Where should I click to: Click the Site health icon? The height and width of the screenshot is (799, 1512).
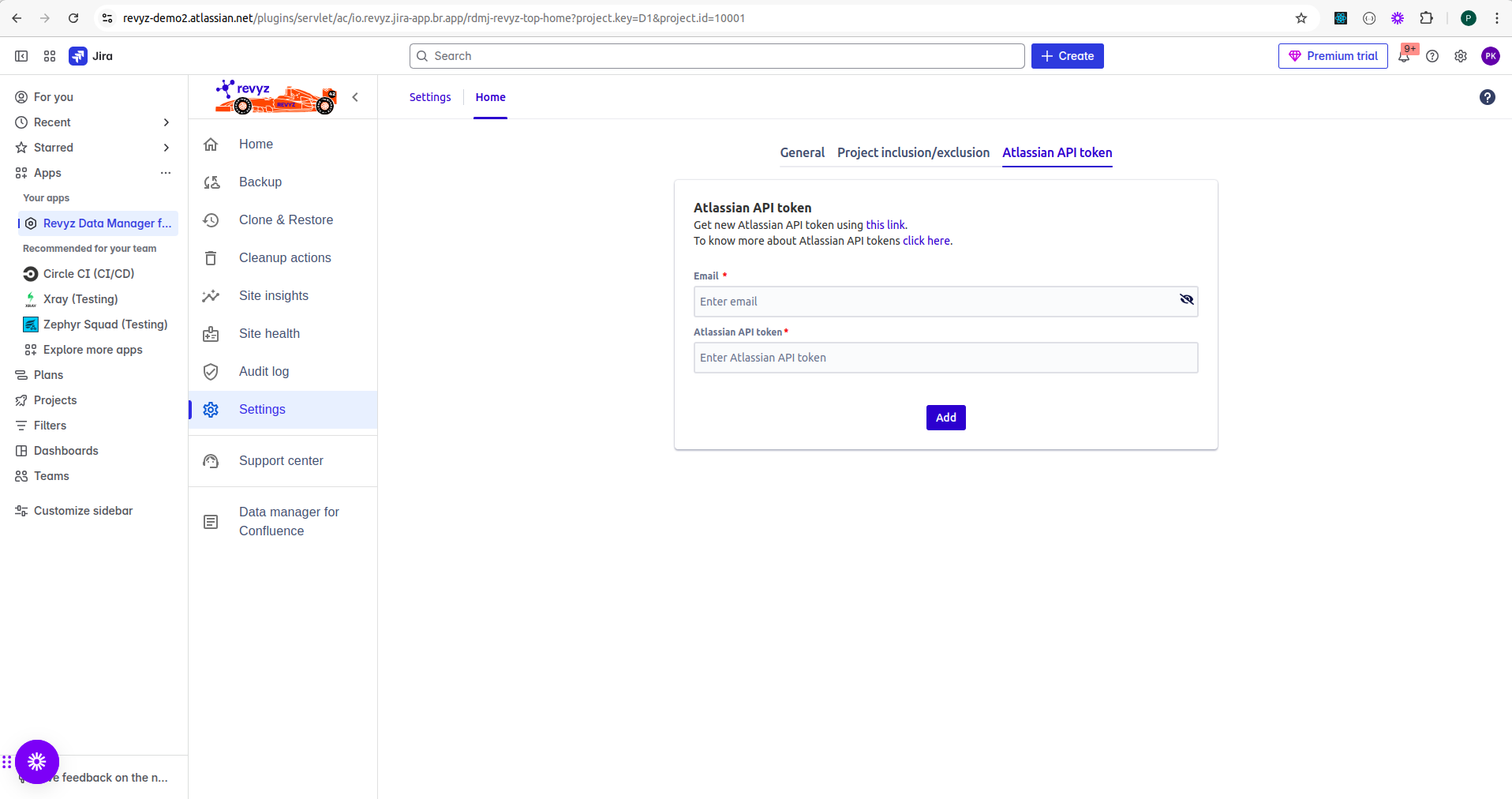point(211,334)
